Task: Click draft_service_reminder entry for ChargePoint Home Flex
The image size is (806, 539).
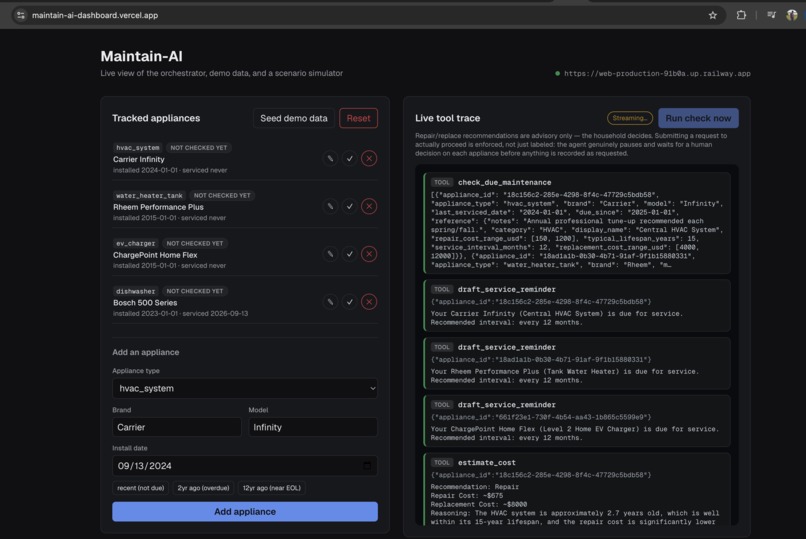Action: click(x=577, y=421)
